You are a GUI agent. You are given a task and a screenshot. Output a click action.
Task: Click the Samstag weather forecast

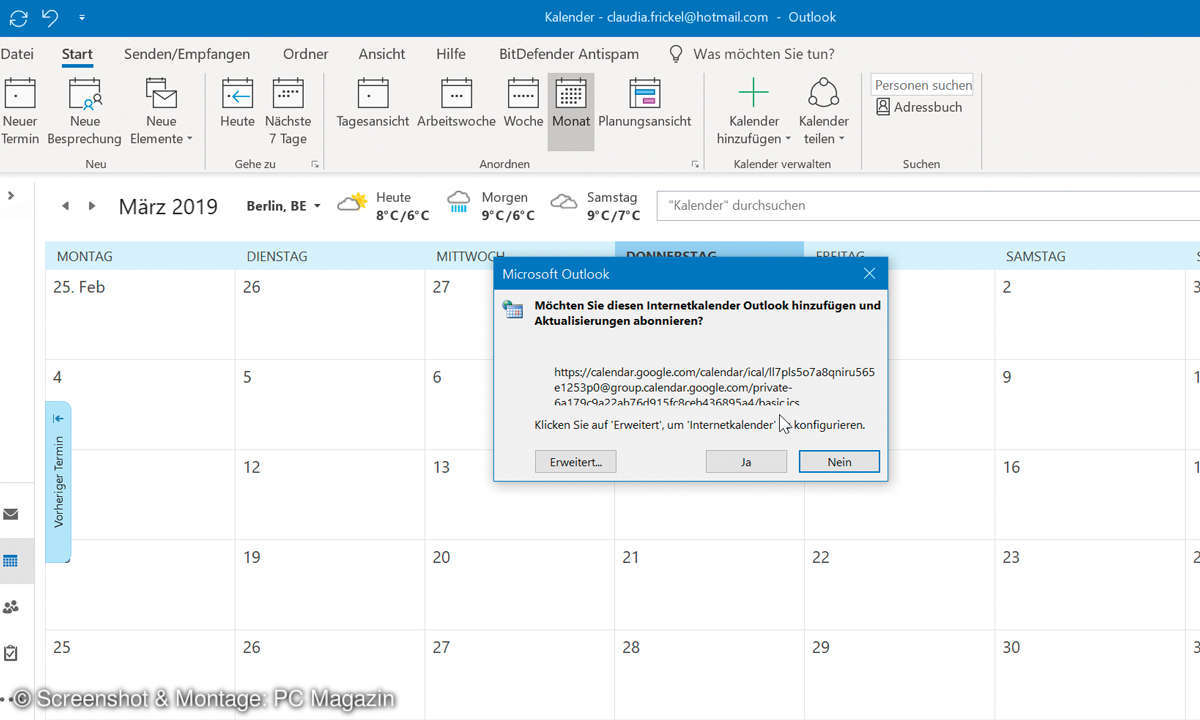pyautogui.click(x=595, y=206)
